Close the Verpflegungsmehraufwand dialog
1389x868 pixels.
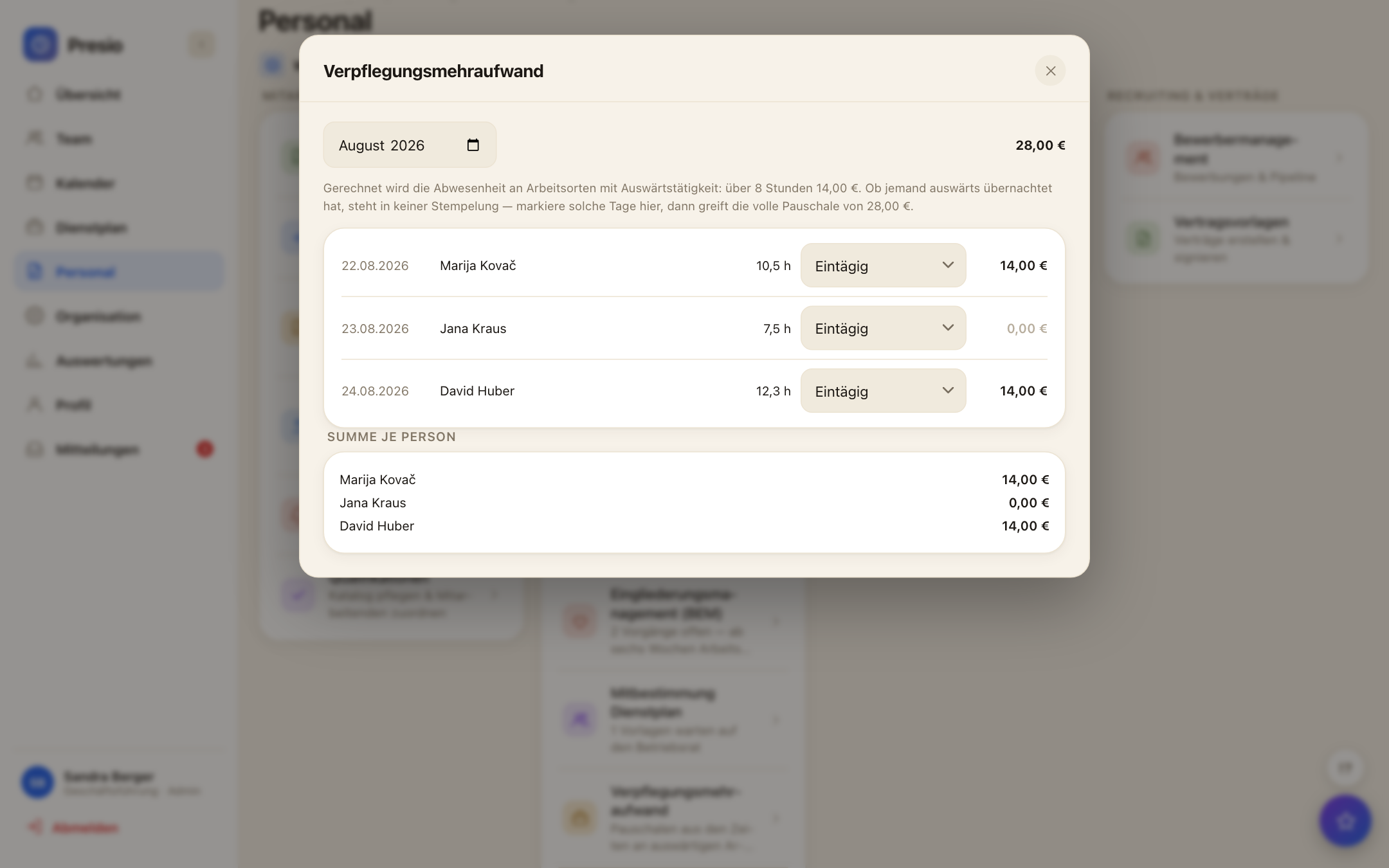click(1050, 71)
